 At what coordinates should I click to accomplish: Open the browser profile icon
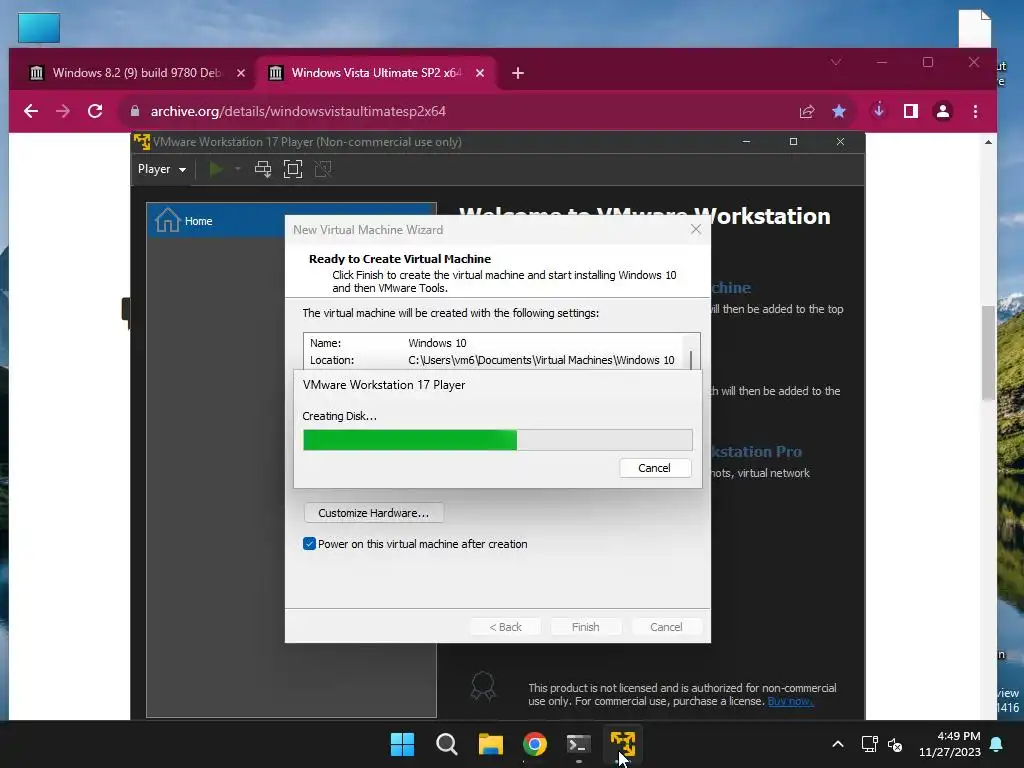click(x=943, y=111)
